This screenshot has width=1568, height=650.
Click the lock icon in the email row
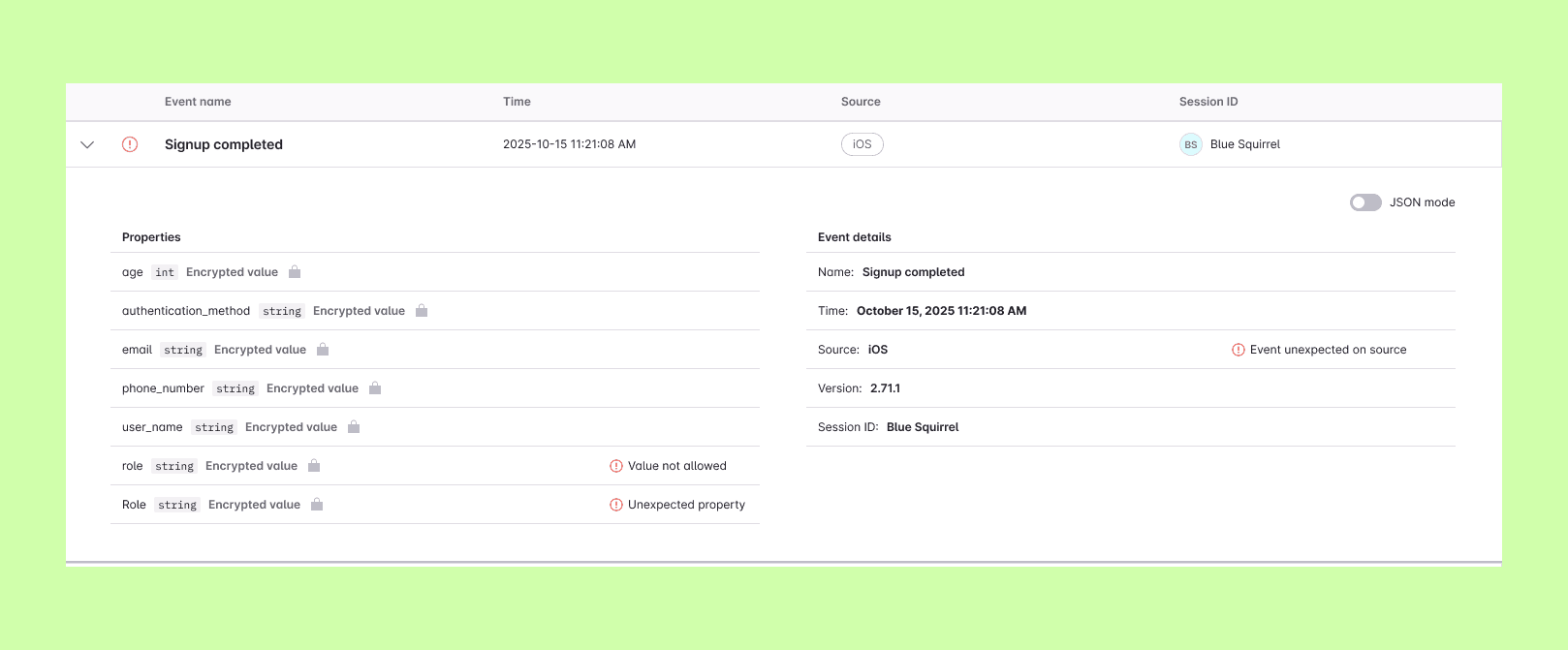pos(323,350)
